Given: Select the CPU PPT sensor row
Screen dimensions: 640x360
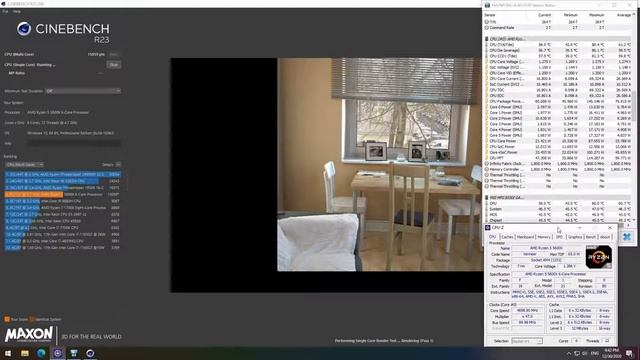Looking at the screenshot, I should click(558, 158).
